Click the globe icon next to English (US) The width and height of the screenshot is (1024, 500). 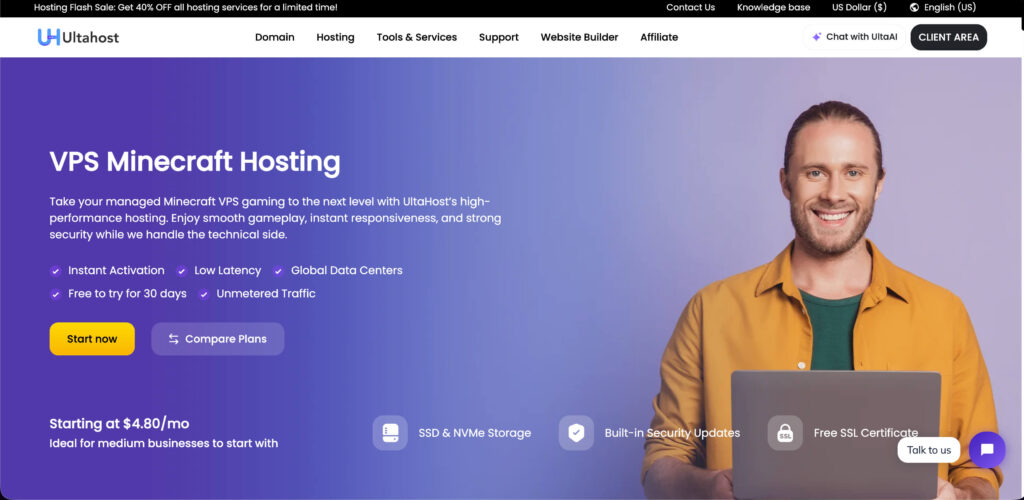914,8
